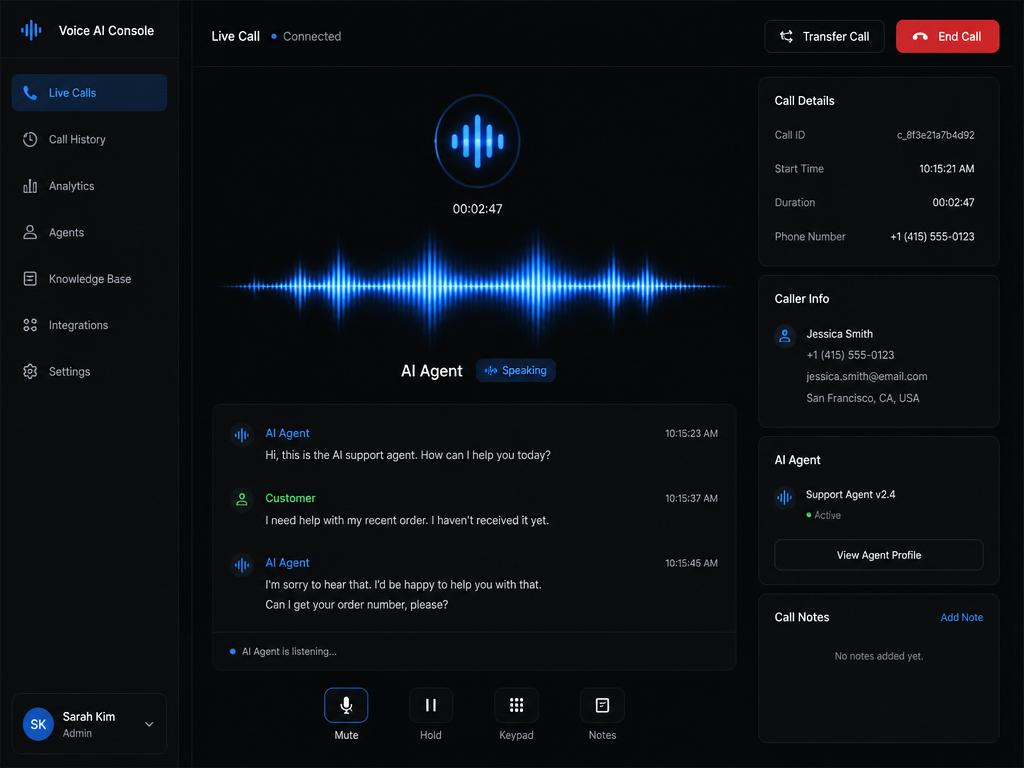This screenshot has width=1024, height=768.
Task: Click the Live Calls phone icon
Action: (x=30, y=93)
